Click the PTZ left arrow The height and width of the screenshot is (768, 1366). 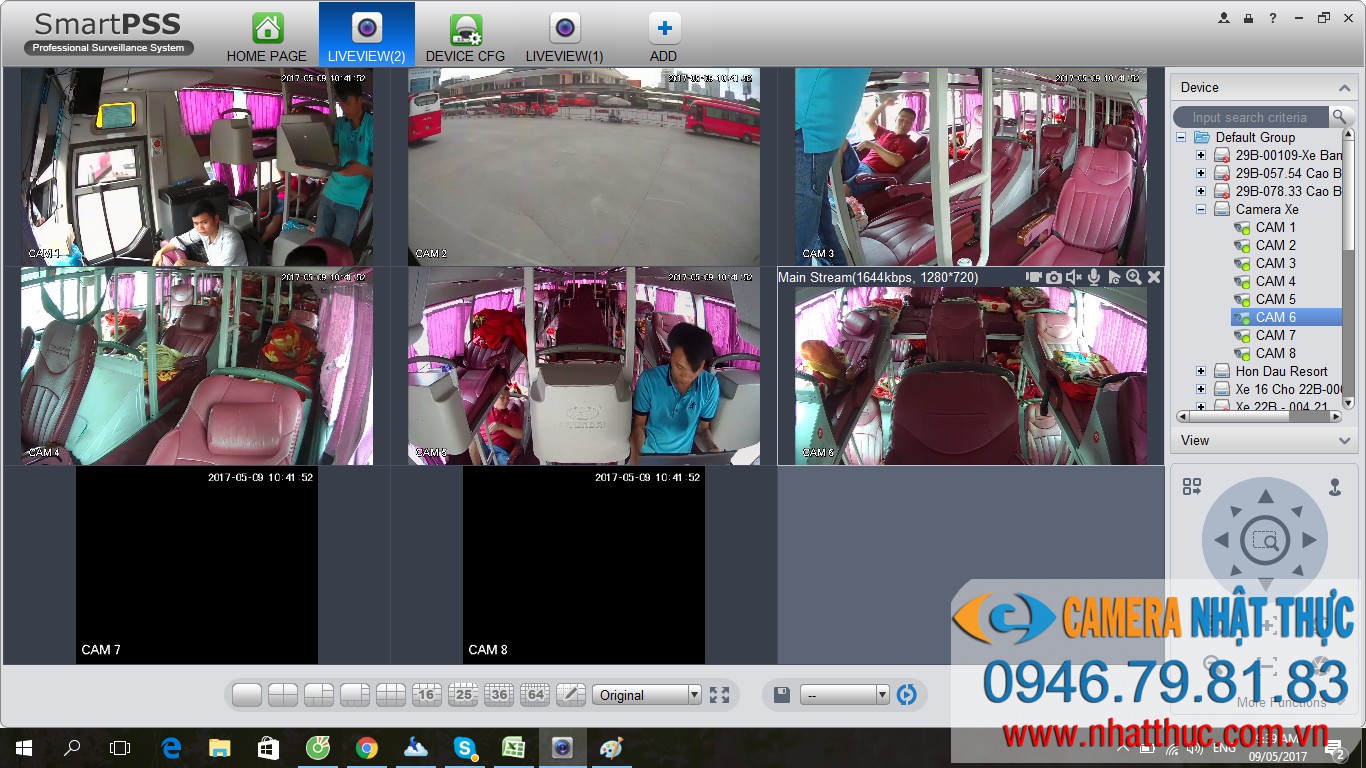1221,541
